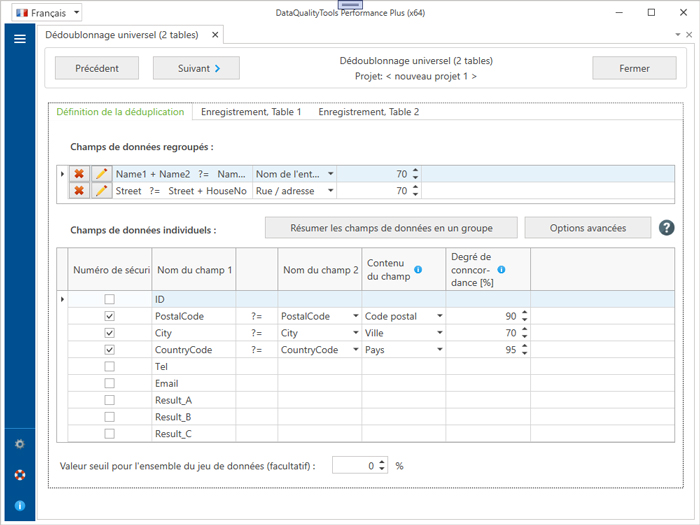Open City field 2 dropdown
Screen dimensions: 700x525
coord(355,333)
